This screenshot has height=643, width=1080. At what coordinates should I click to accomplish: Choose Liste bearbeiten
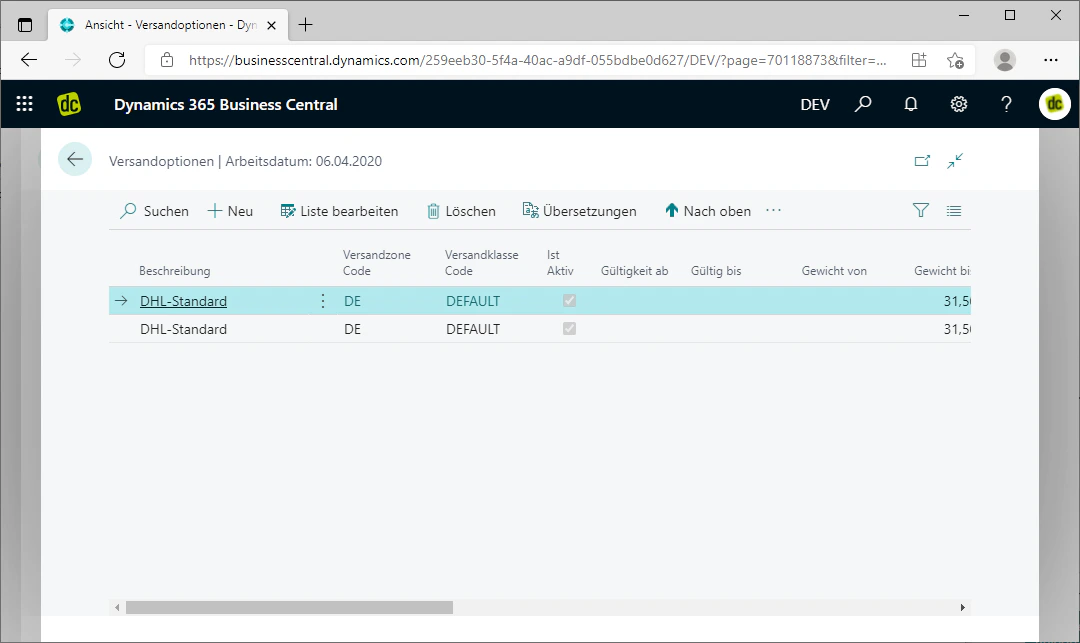point(340,211)
